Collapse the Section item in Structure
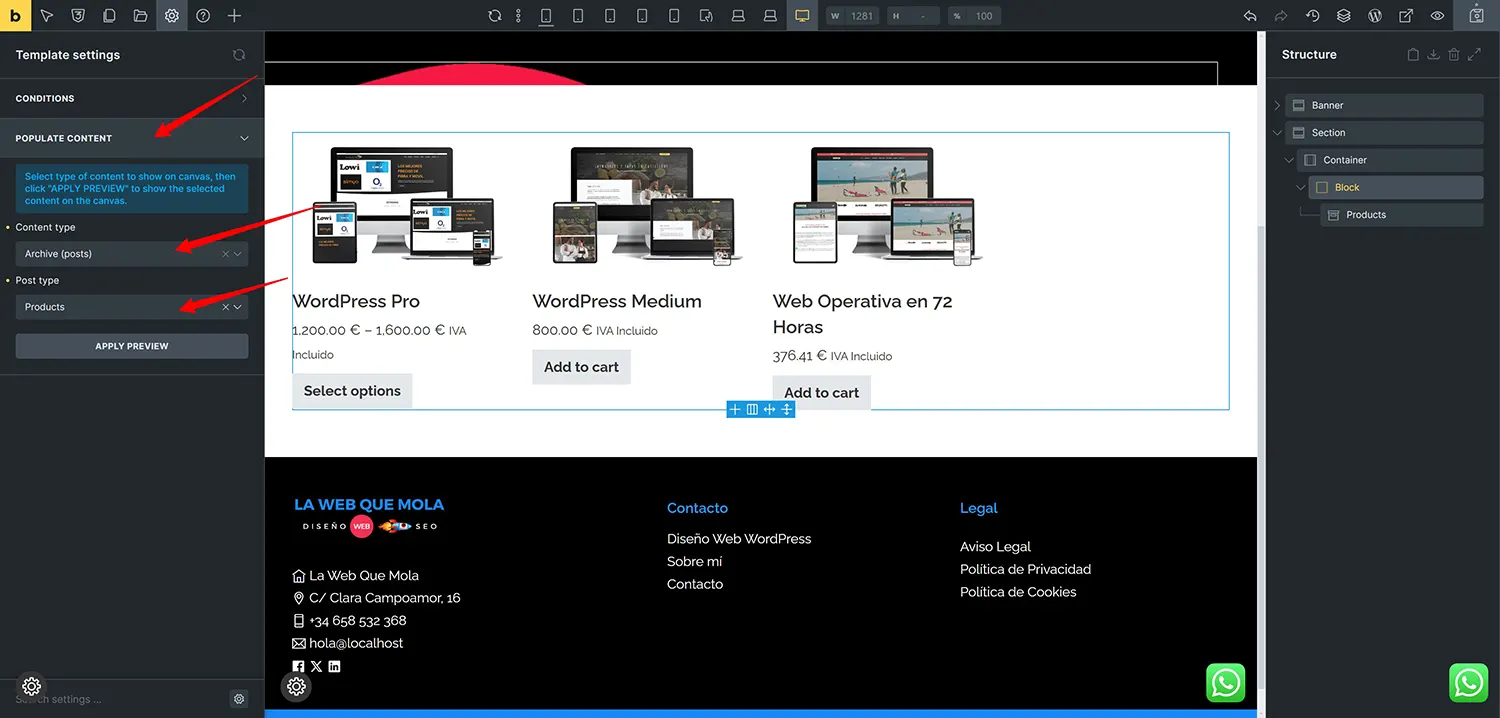The image size is (1500, 718). 1277,133
